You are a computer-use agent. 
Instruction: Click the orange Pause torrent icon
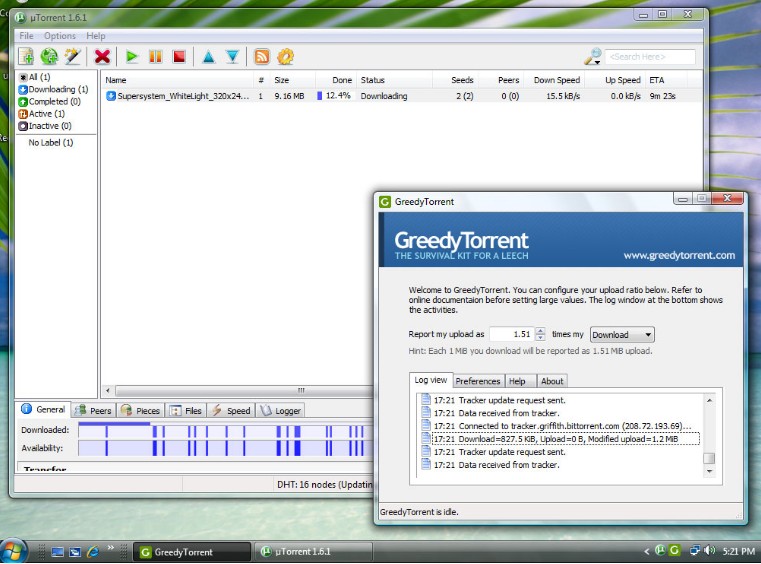point(155,57)
